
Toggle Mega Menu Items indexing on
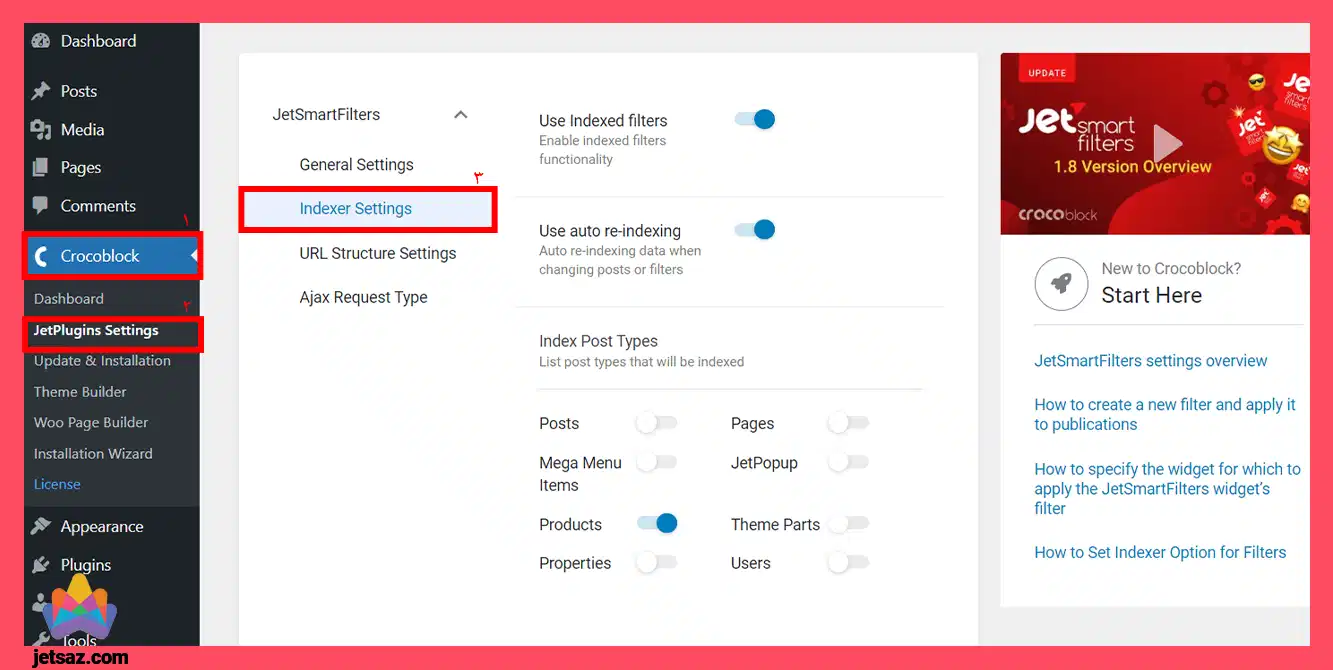tap(656, 462)
